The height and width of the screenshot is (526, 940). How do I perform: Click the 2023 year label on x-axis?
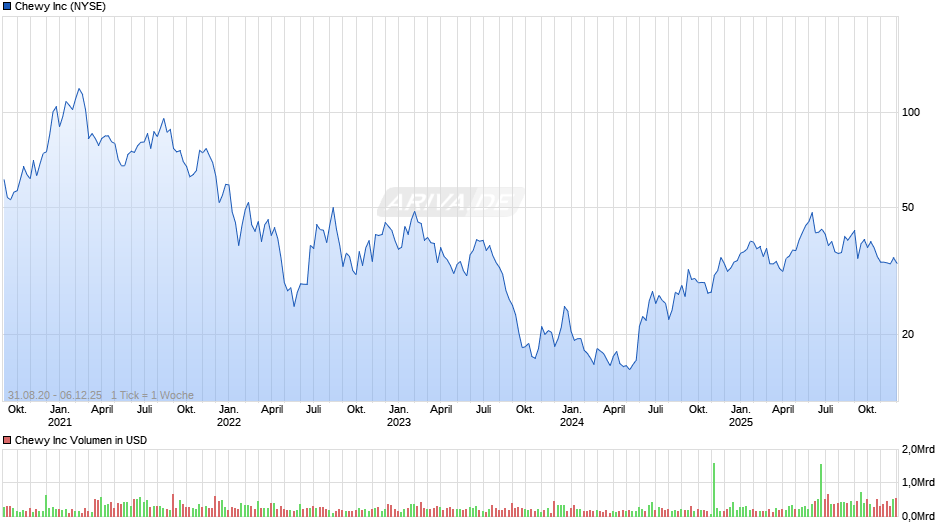point(399,422)
